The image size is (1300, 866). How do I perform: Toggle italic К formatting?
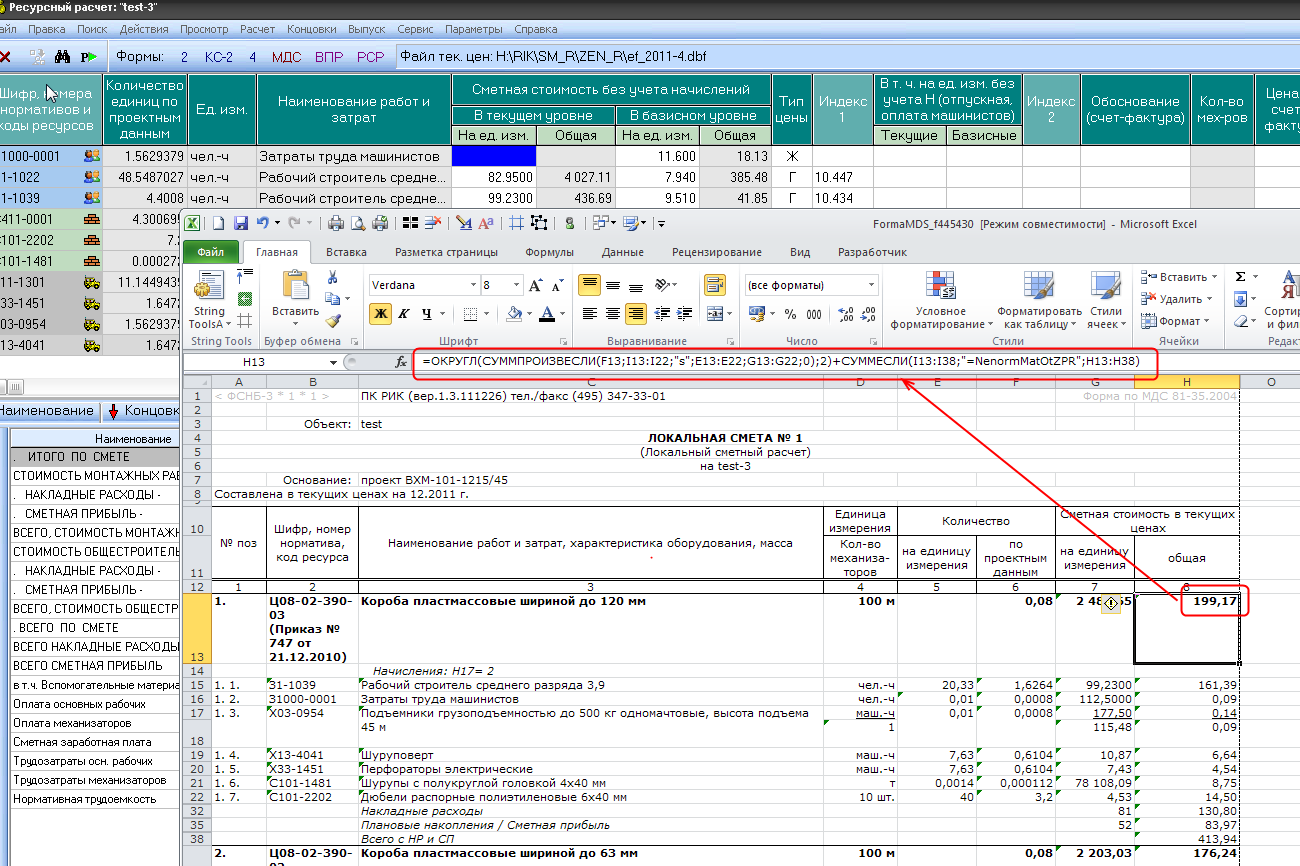pos(403,314)
